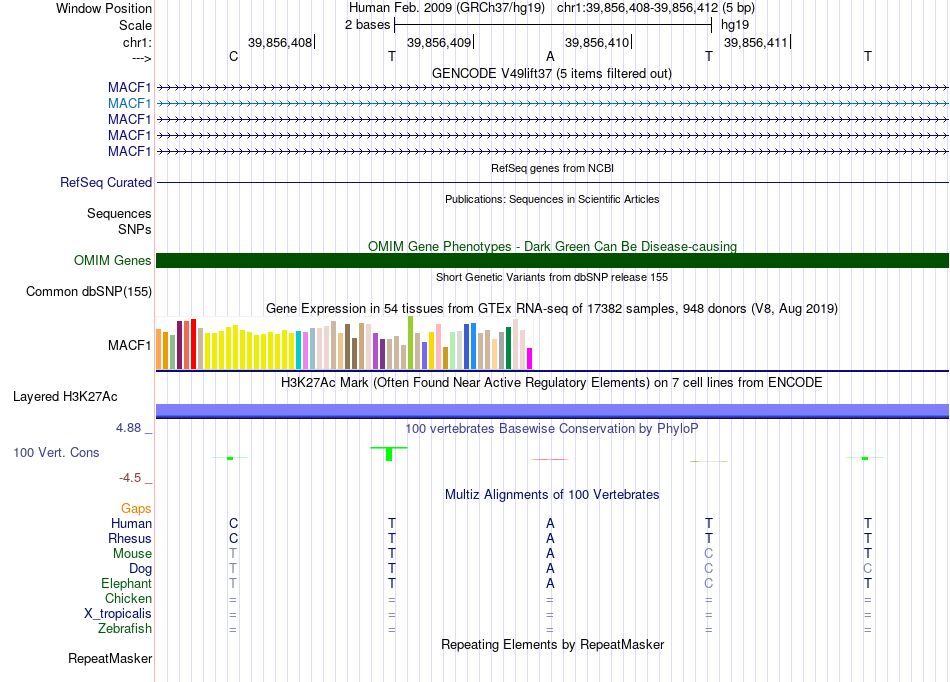Click the RefSeq Curated gene intron line

552,182
